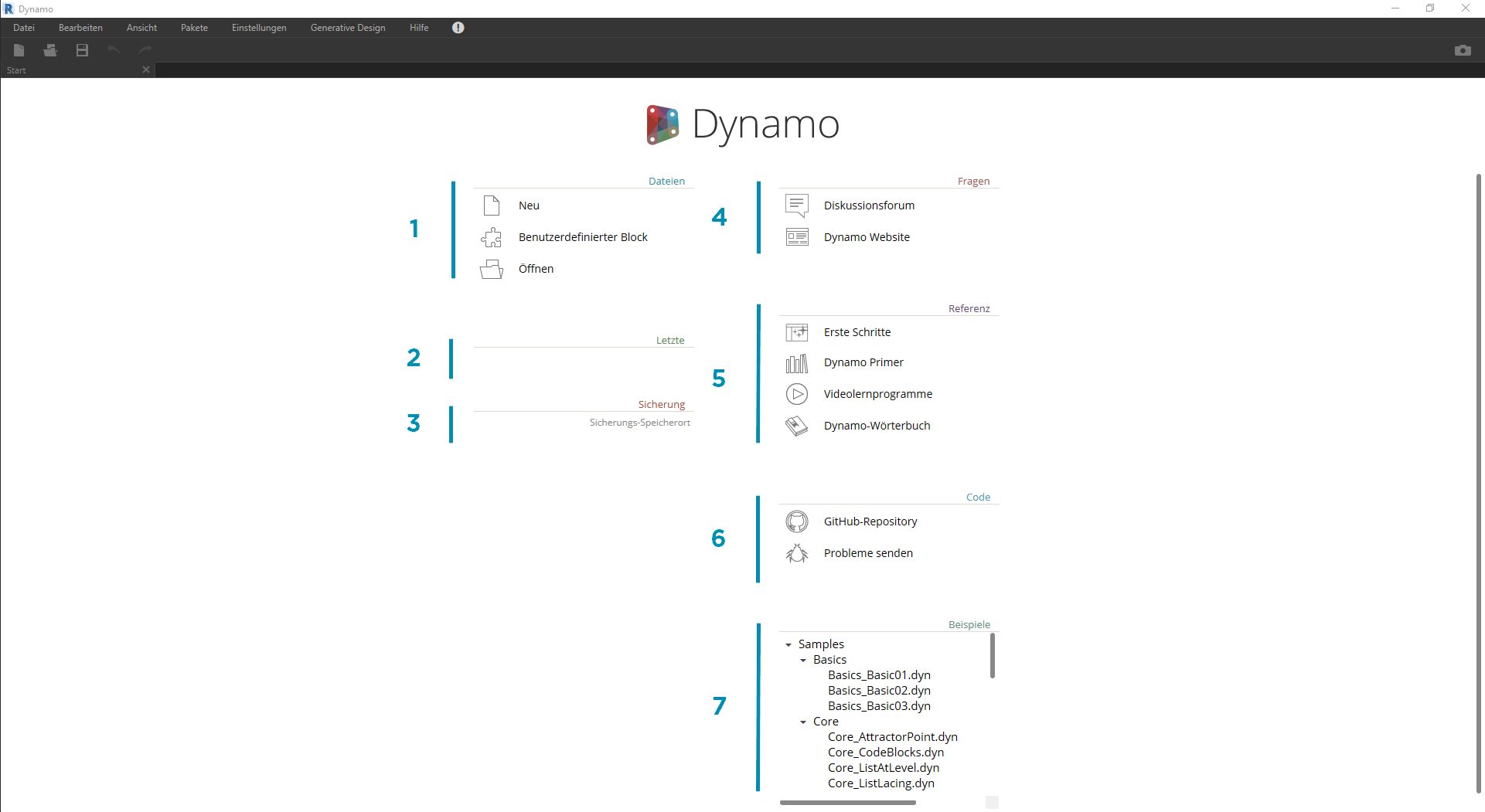The image size is (1485, 812).
Task: Click the samples list horizontal scrollbar
Action: 848,803
